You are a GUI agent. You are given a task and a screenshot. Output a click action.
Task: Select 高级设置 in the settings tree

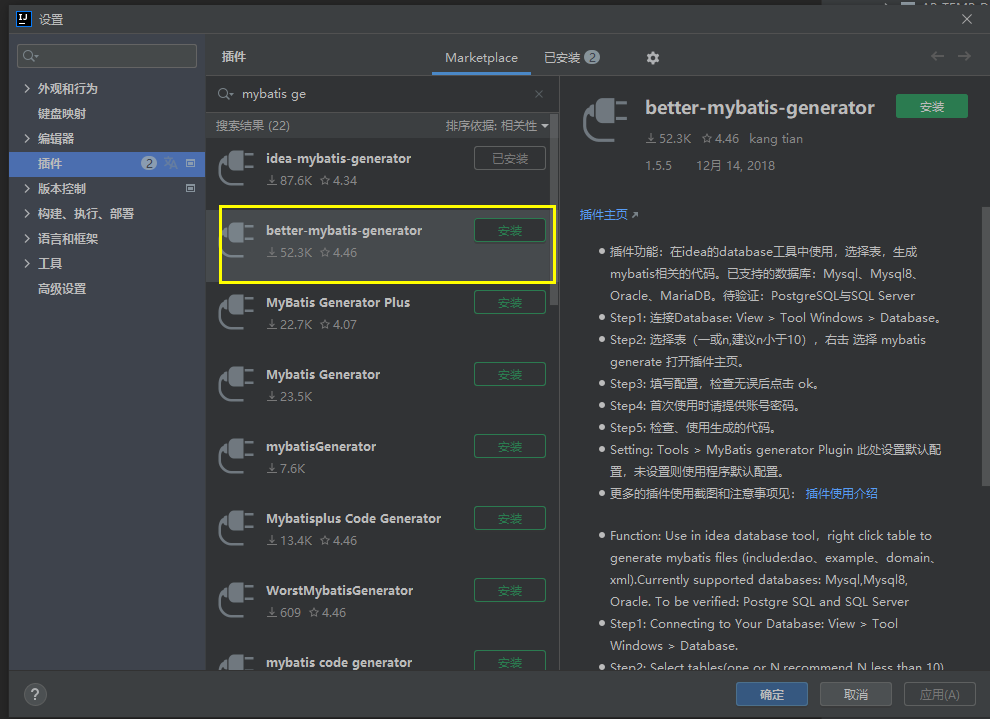point(62,288)
